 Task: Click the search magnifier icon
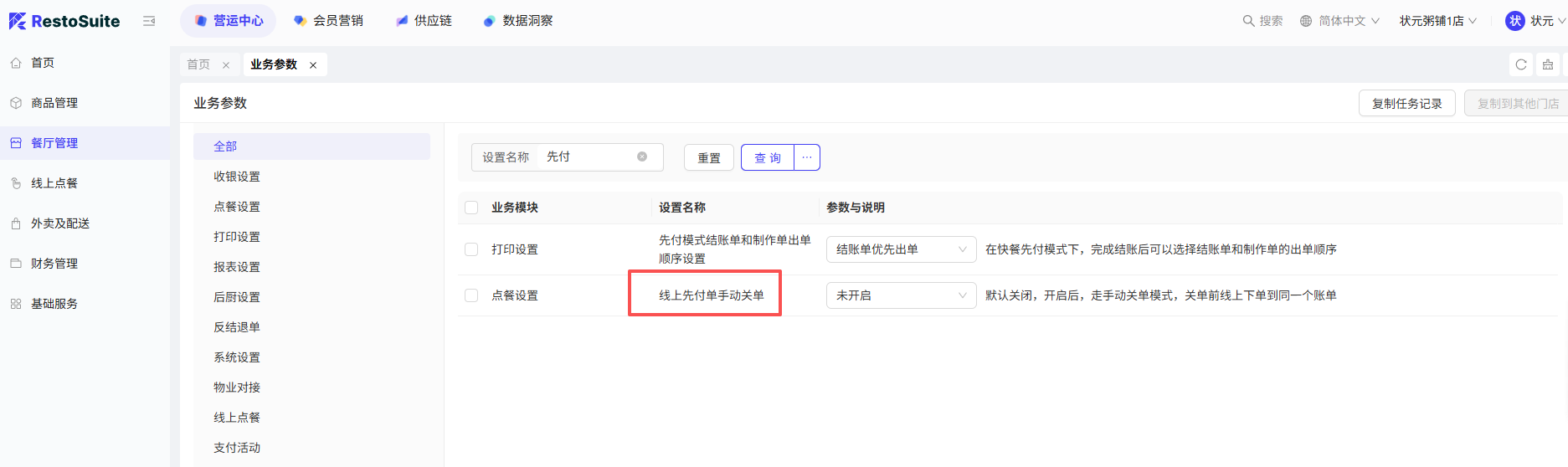1248,21
